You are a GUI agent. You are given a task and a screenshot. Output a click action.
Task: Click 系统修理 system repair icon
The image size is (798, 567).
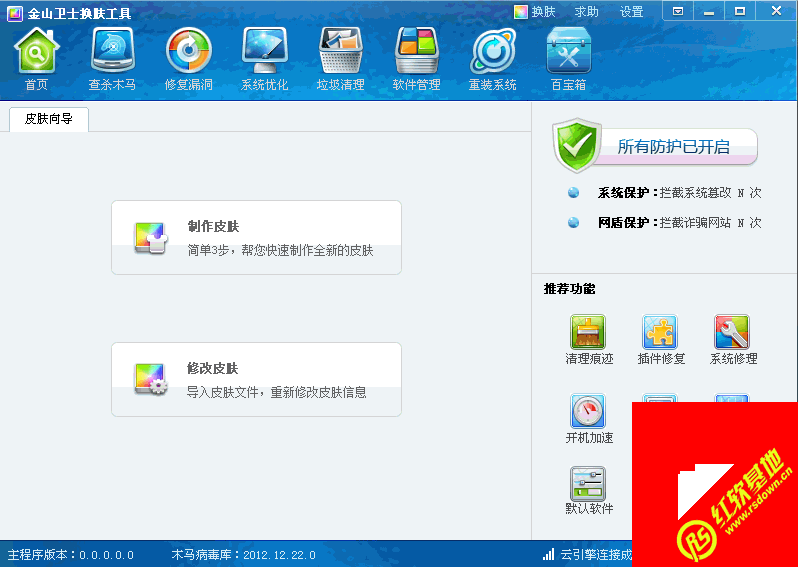(x=732, y=332)
